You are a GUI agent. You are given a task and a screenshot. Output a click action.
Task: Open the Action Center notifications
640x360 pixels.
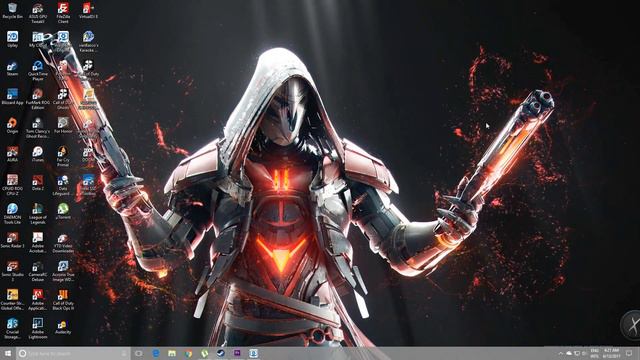[629, 353]
